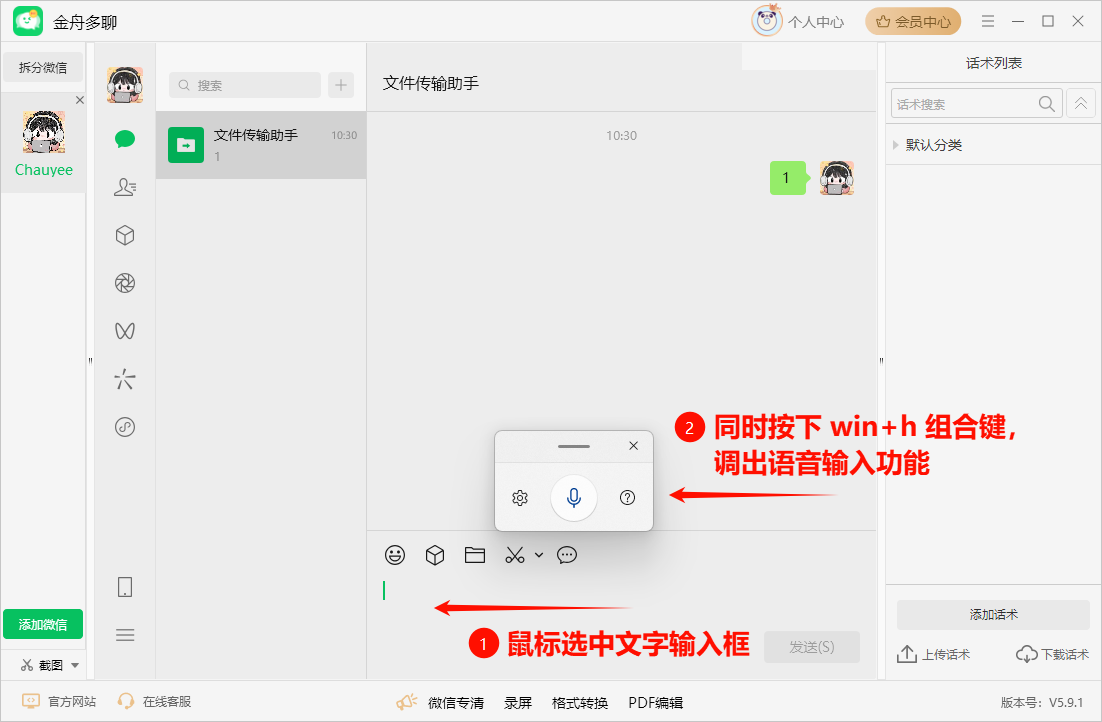Image resolution: width=1102 pixels, height=722 pixels.
Task: Click the 添加微信 button
Action: pos(43,624)
